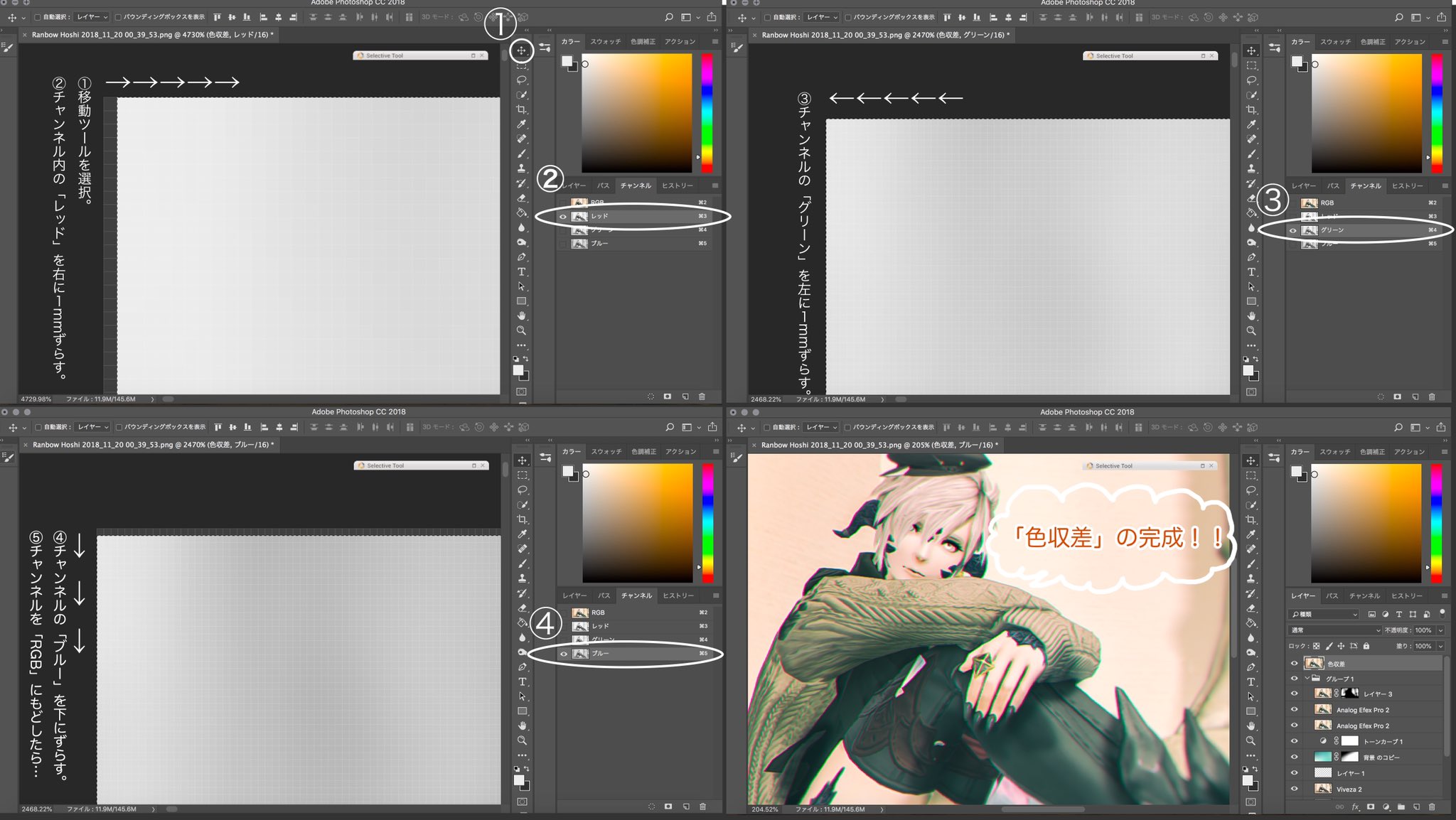The image size is (1456, 820).
Task: Hide the 色収差 layer in the 205% window
Action: click(1294, 664)
